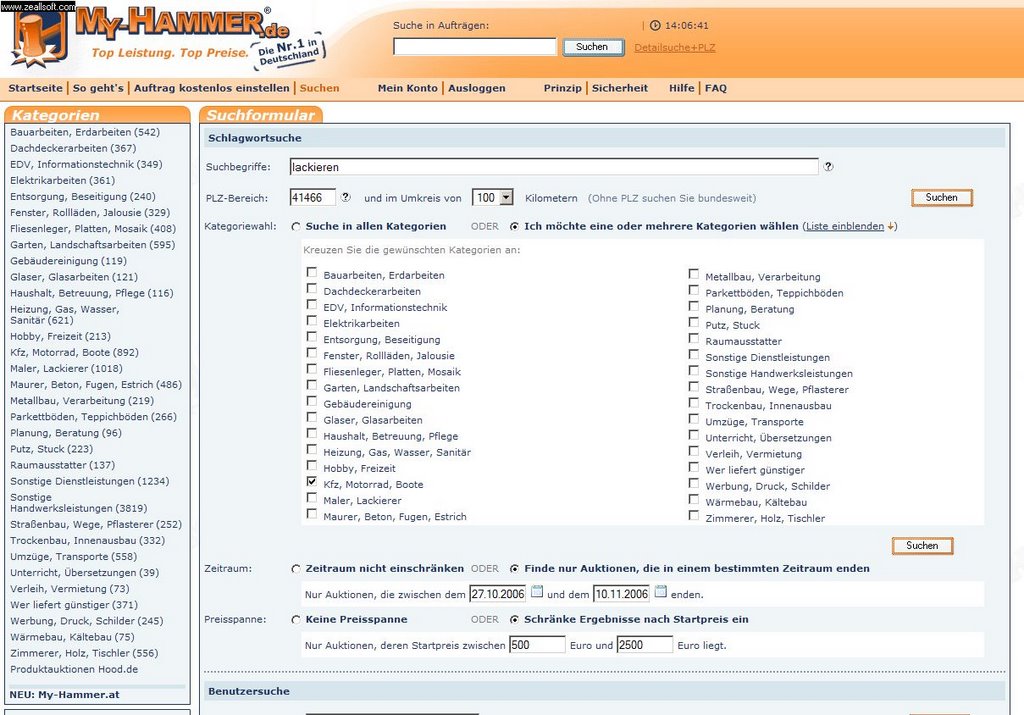Select 'Schränke Ergebnisse nach Startpreis ein' radio

(515, 620)
